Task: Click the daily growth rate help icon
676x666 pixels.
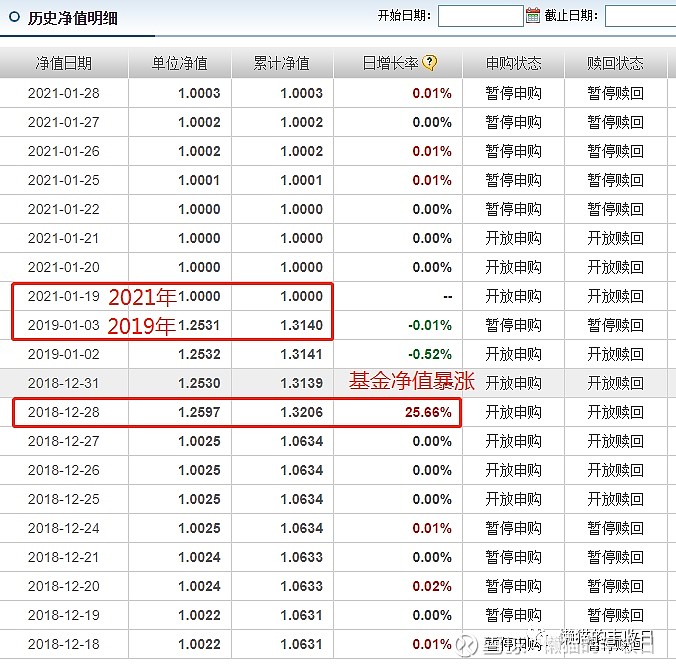Action: tap(429, 63)
